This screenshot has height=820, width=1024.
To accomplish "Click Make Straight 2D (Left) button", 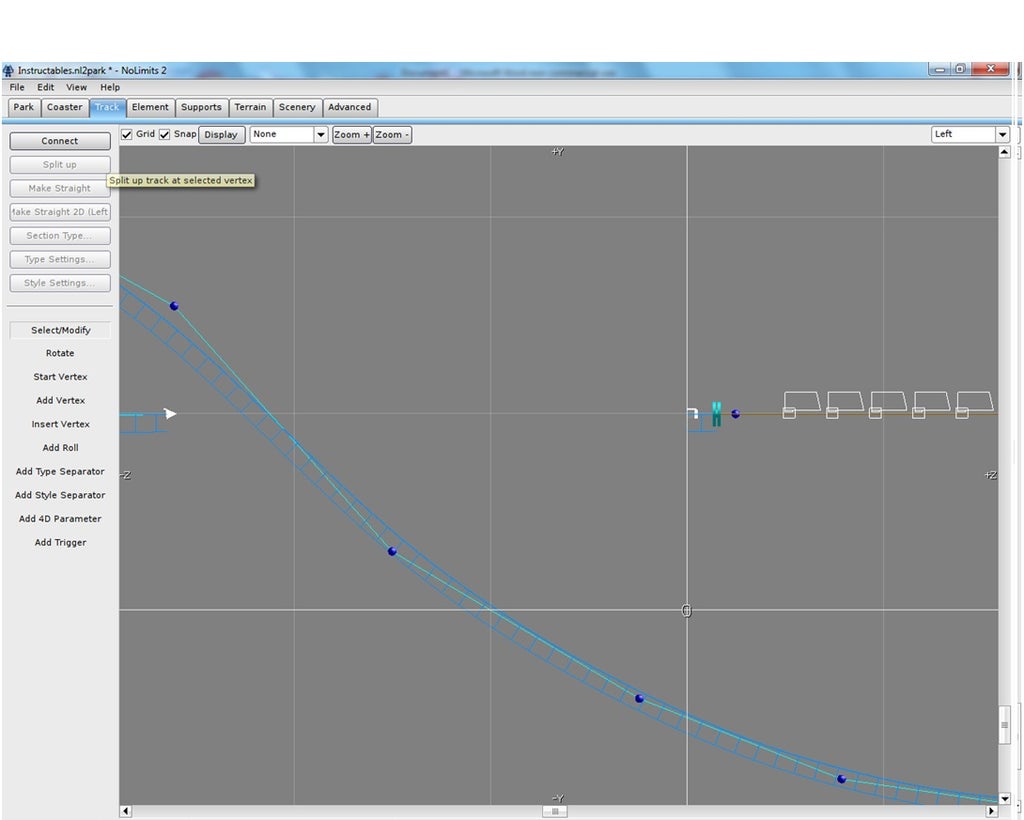I will tap(60, 212).
